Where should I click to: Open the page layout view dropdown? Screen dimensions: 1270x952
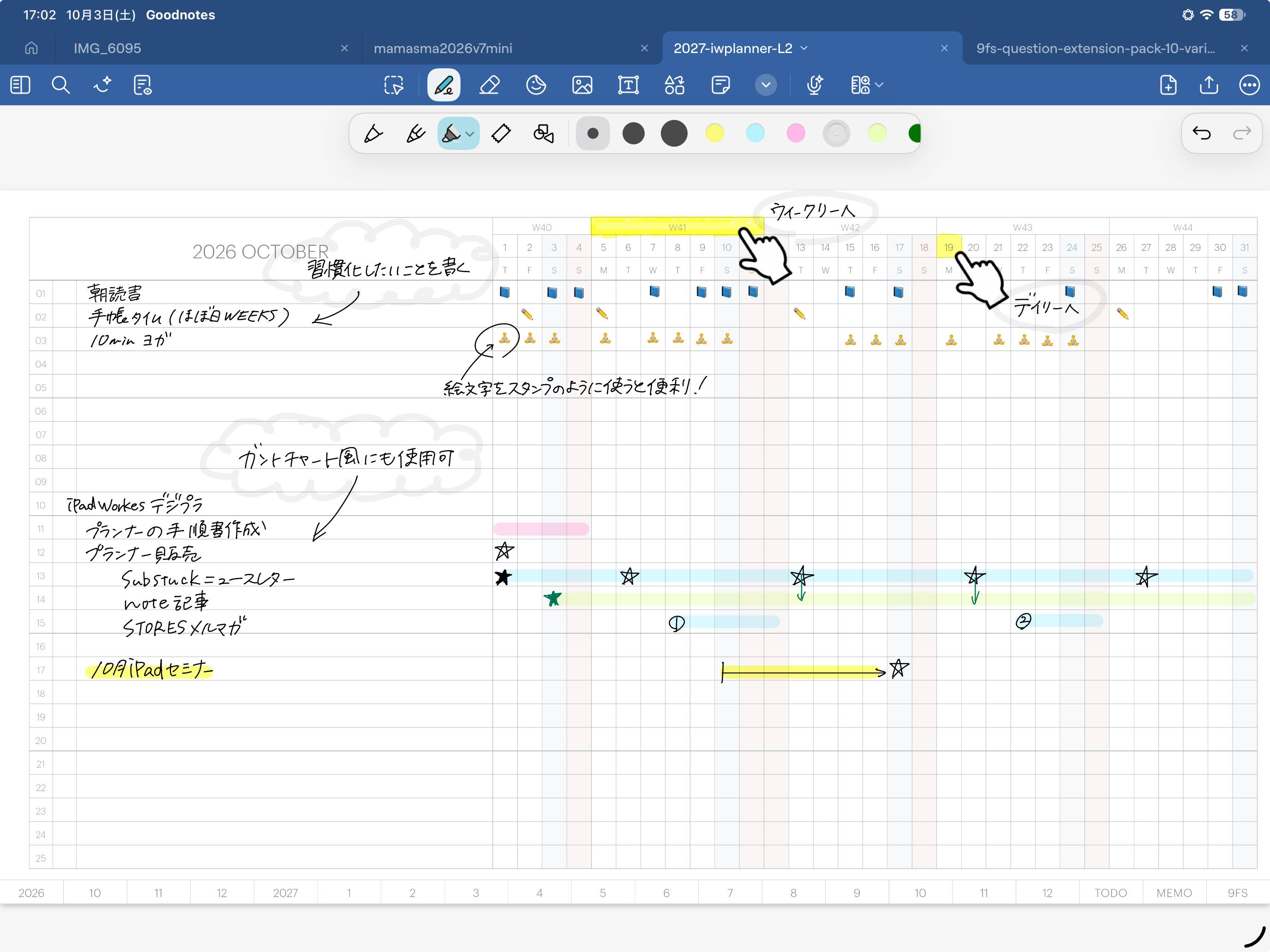pos(867,85)
